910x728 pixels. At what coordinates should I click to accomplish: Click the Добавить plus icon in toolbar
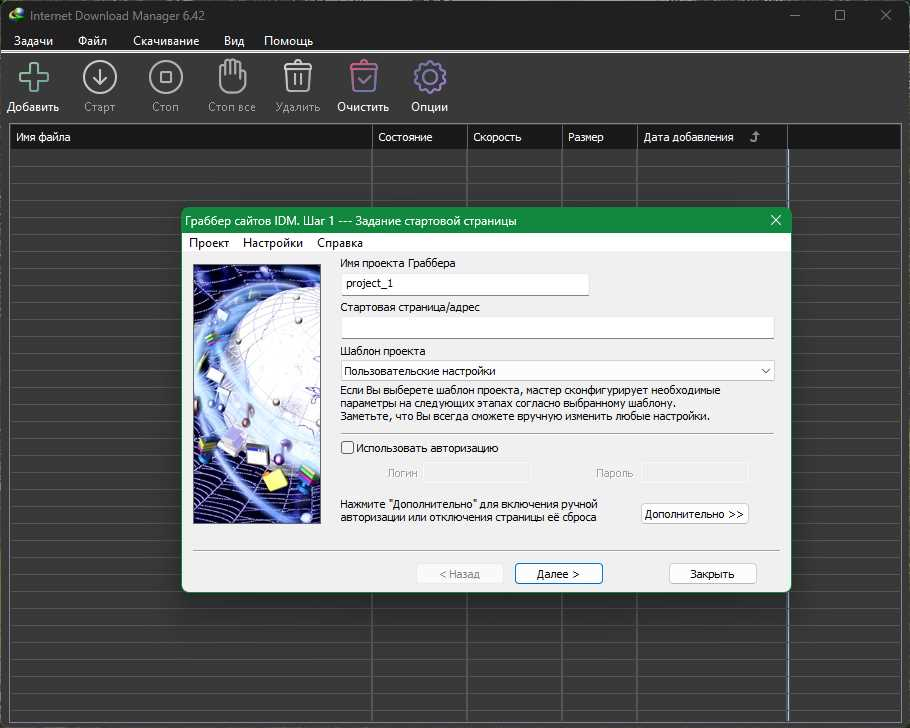pos(34,77)
